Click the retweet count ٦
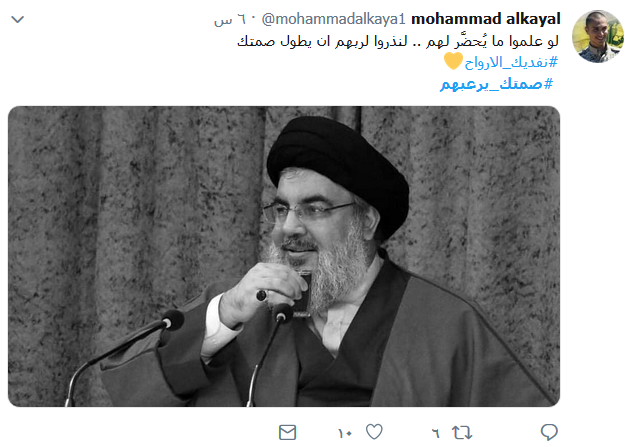637x447 pixels. click(x=436, y=434)
